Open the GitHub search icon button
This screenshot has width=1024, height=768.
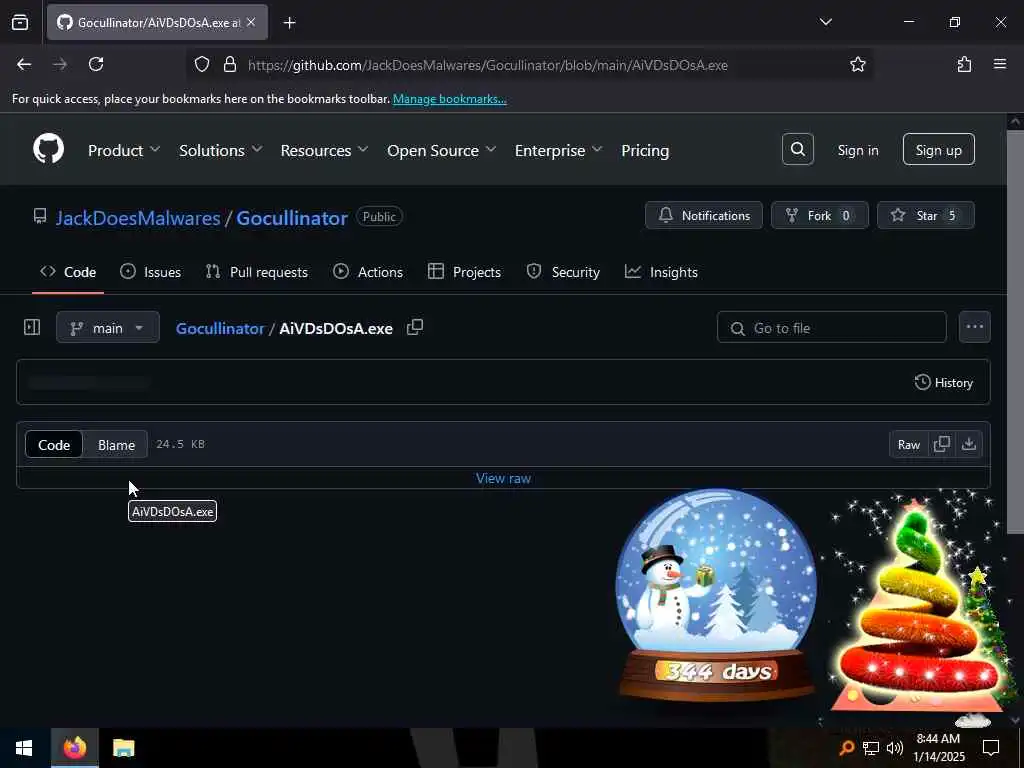797,150
